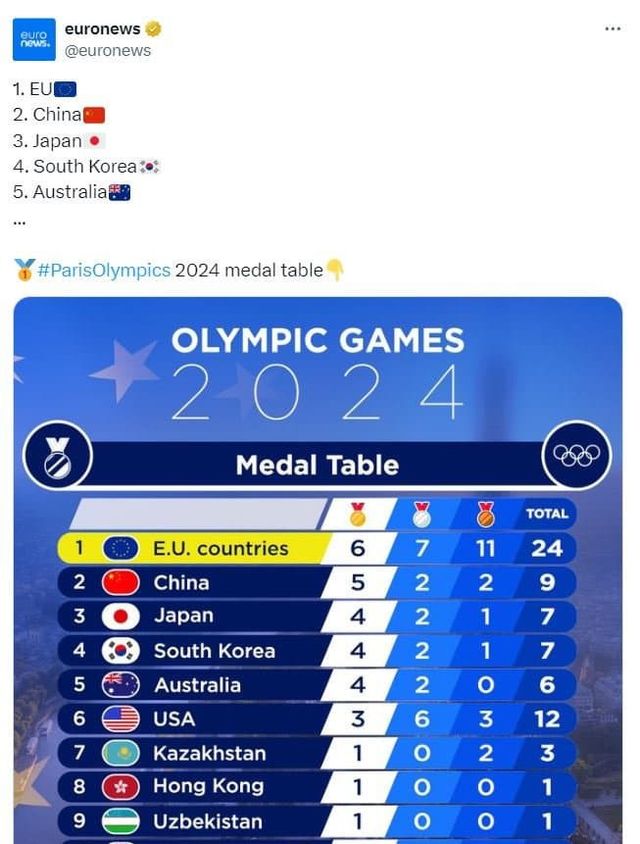640x844 pixels.
Task: Click the TOTAL column header
Action: pyautogui.click(x=546, y=514)
